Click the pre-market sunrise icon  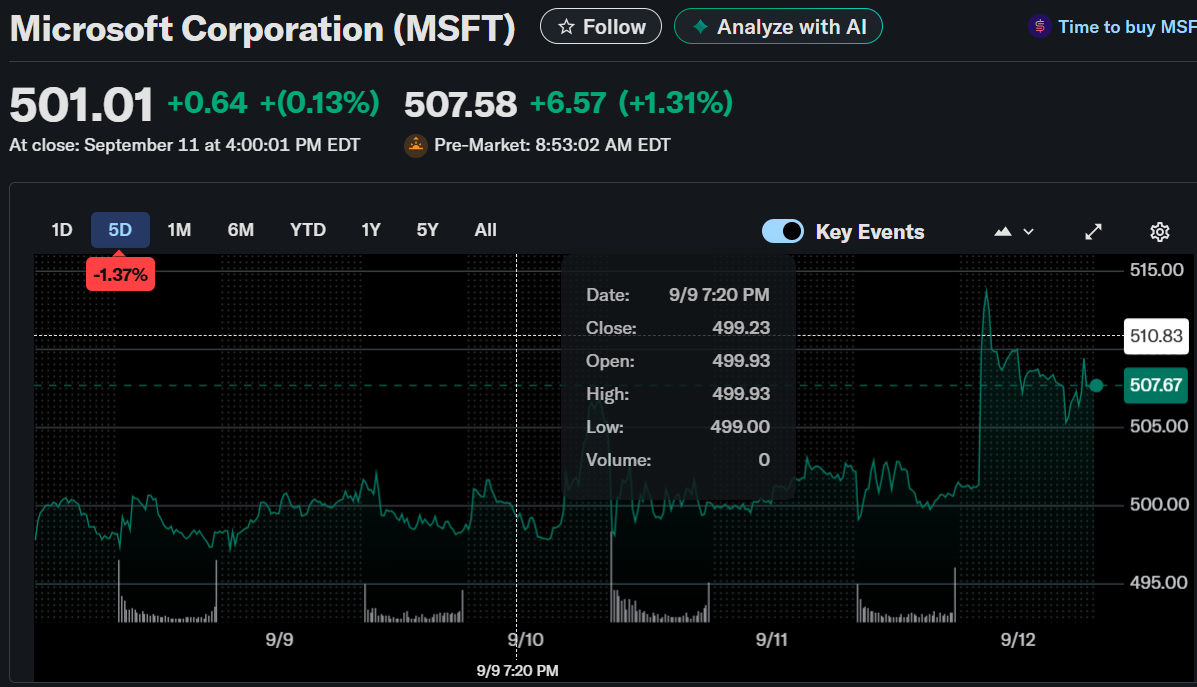(415, 145)
